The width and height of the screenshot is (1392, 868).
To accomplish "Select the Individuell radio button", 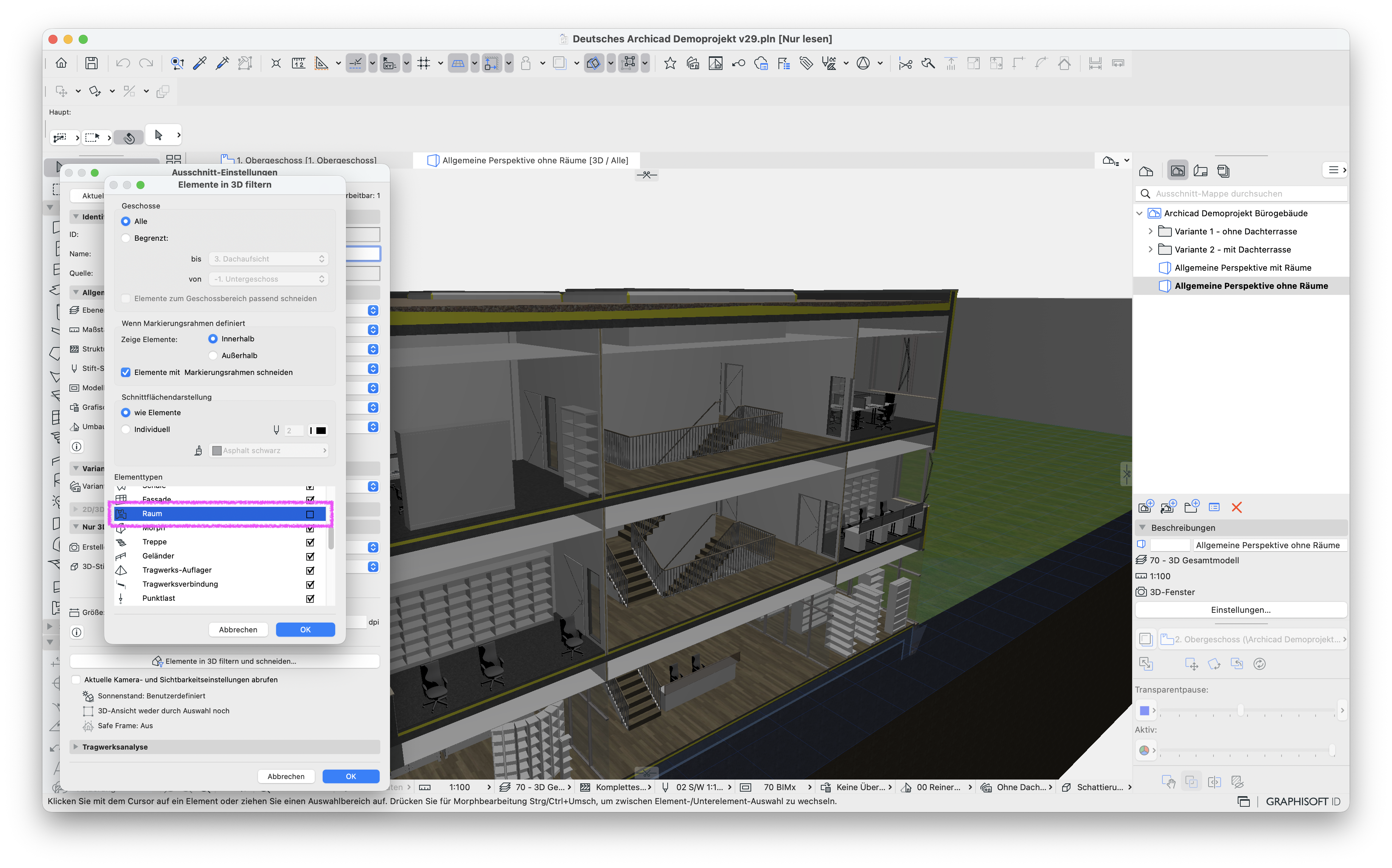I will click(x=126, y=429).
